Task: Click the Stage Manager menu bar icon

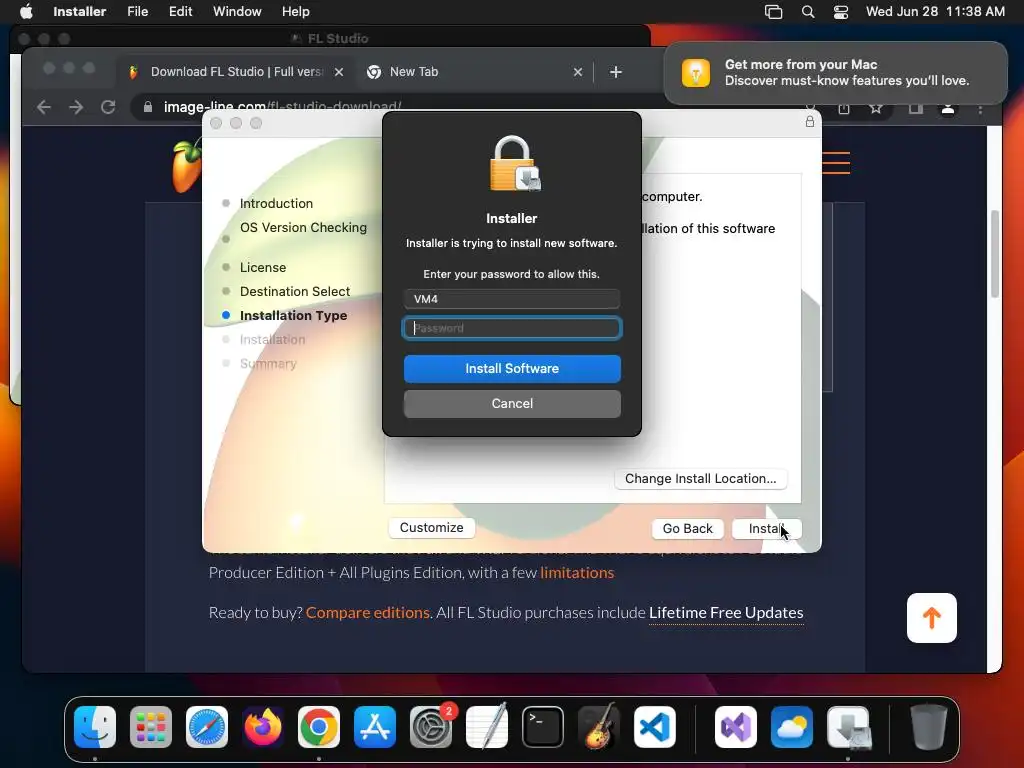Action: (773, 12)
